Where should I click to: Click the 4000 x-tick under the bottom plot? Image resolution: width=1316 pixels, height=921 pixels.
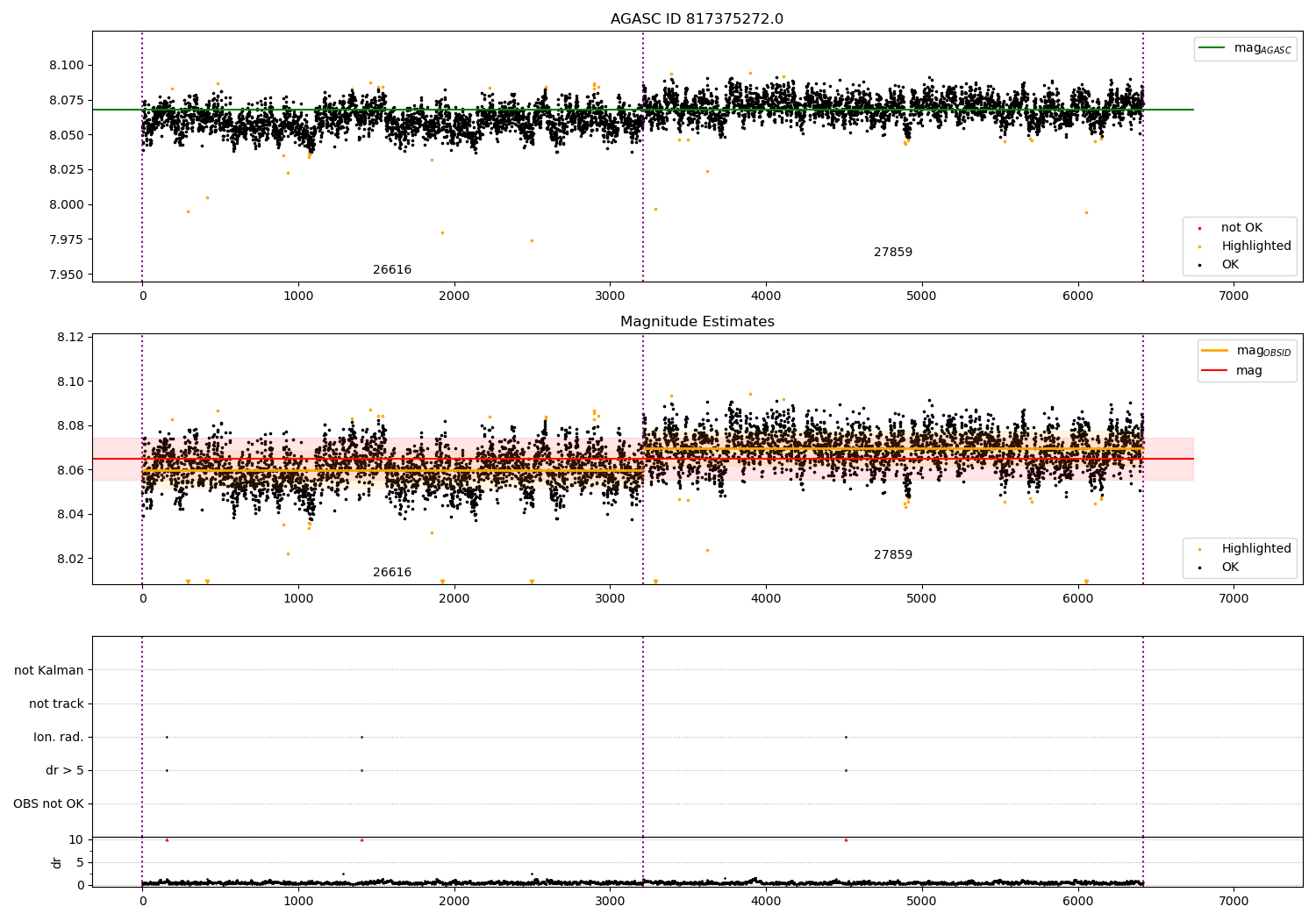click(766, 901)
